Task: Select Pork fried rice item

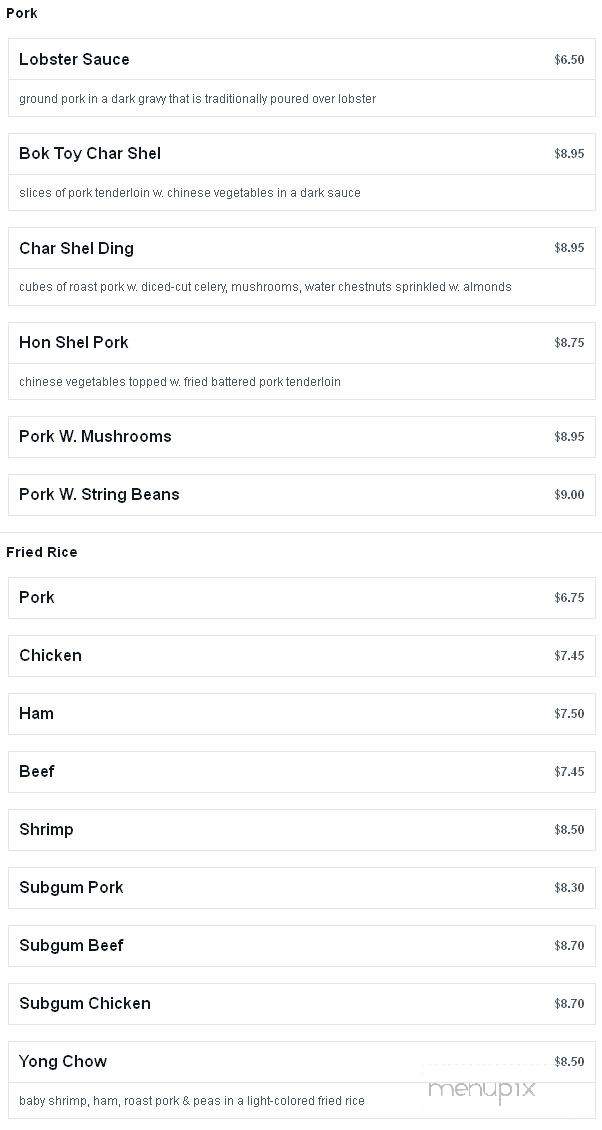Action: pos(302,597)
